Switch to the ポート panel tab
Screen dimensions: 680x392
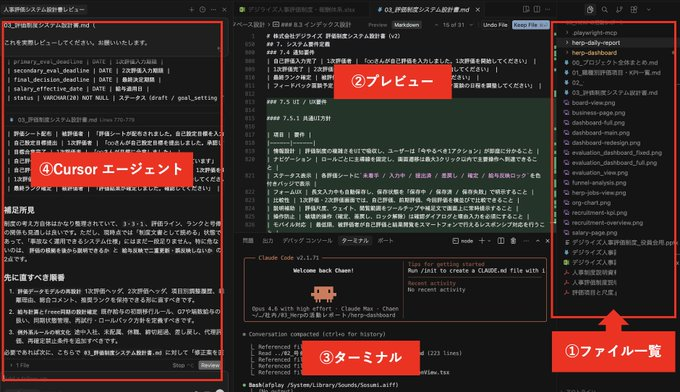(385, 241)
